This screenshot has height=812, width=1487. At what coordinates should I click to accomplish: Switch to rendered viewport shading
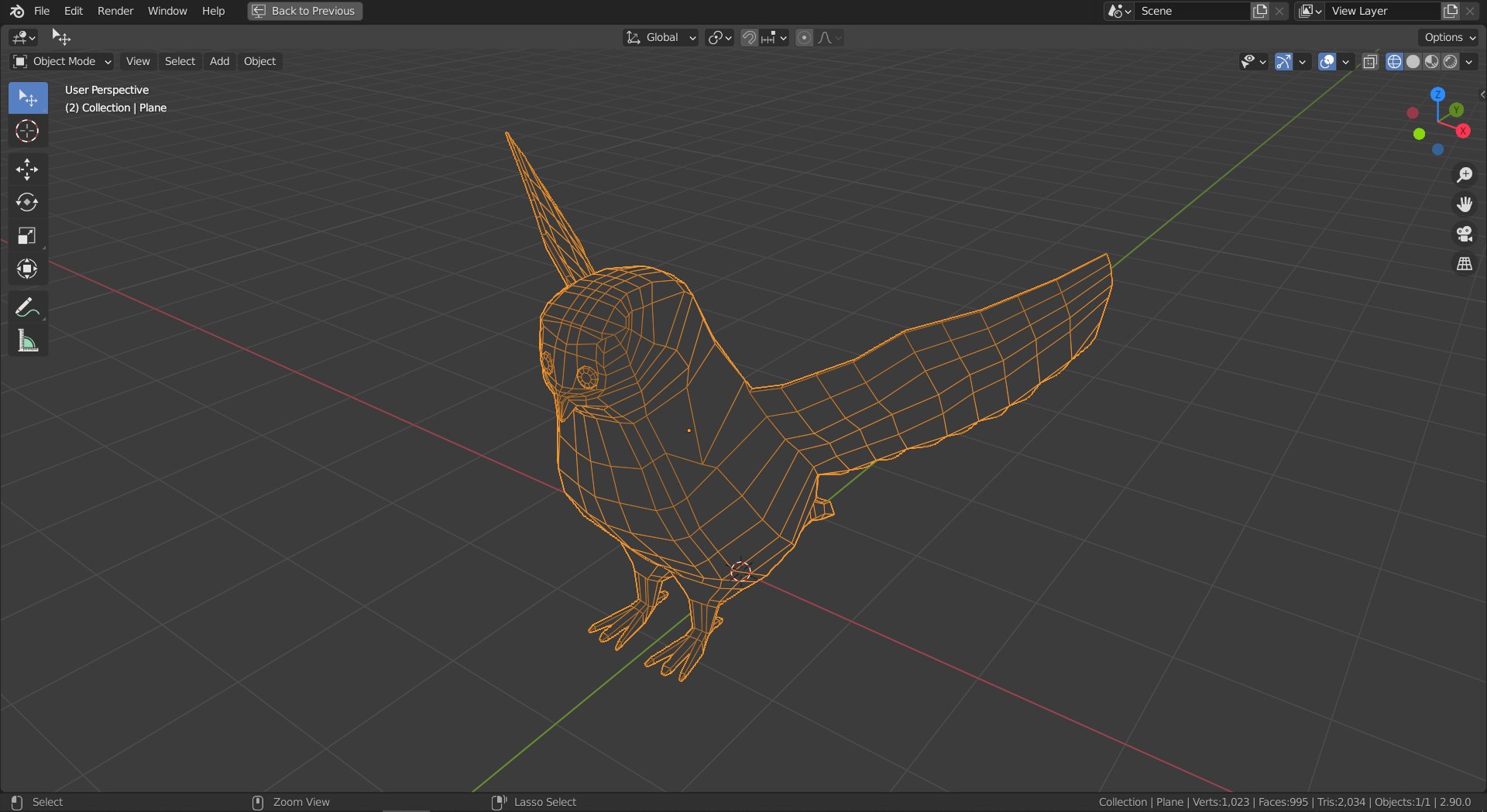pyautogui.click(x=1450, y=62)
